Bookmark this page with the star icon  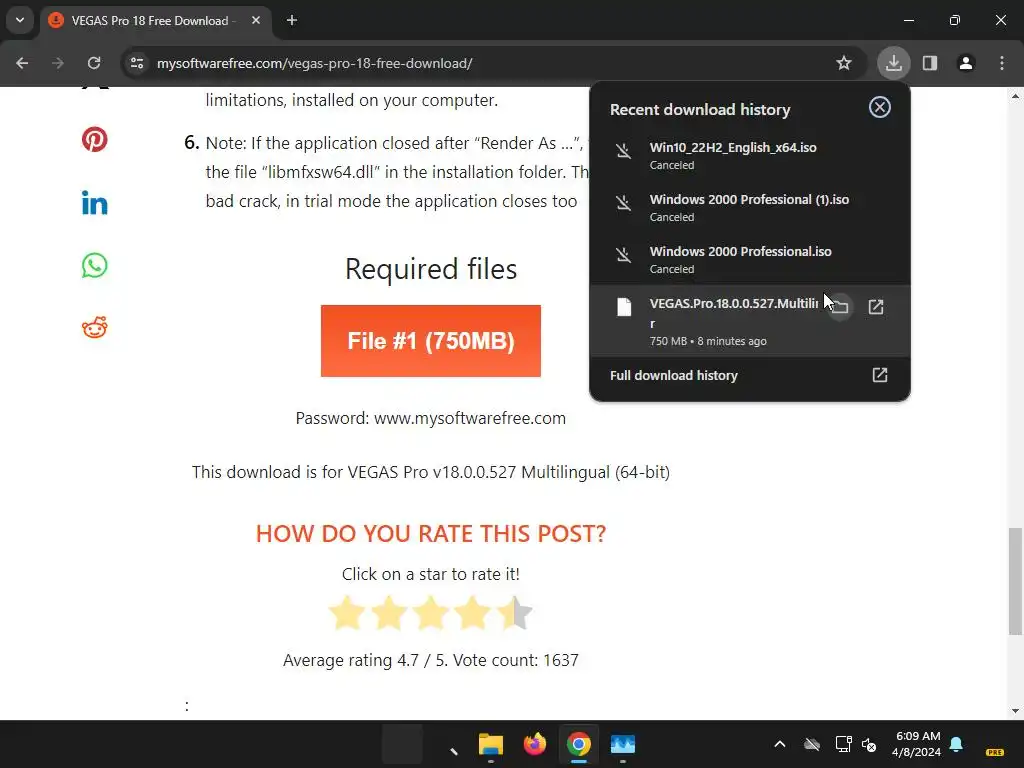click(x=844, y=63)
